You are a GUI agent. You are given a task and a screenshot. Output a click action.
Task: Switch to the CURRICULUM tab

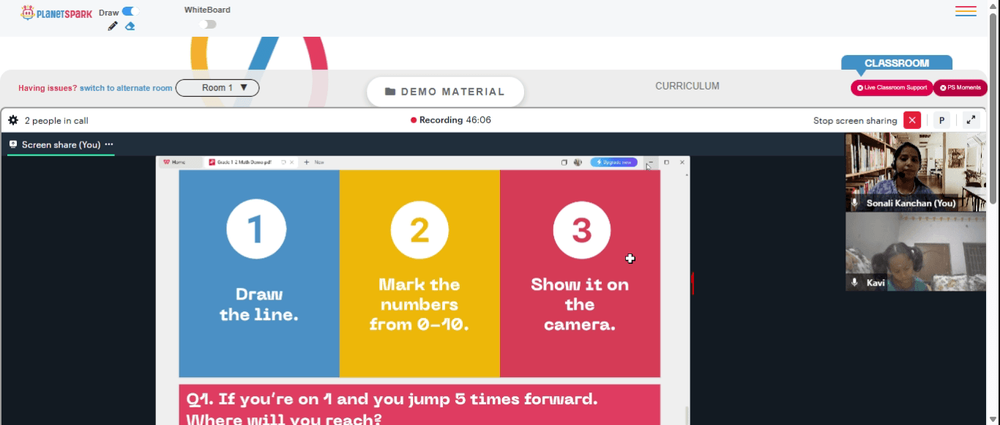click(x=687, y=86)
